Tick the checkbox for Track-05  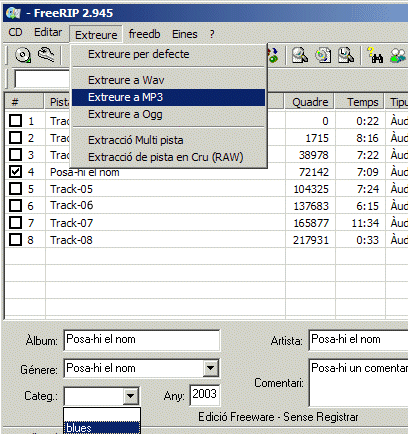tap(15, 189)
